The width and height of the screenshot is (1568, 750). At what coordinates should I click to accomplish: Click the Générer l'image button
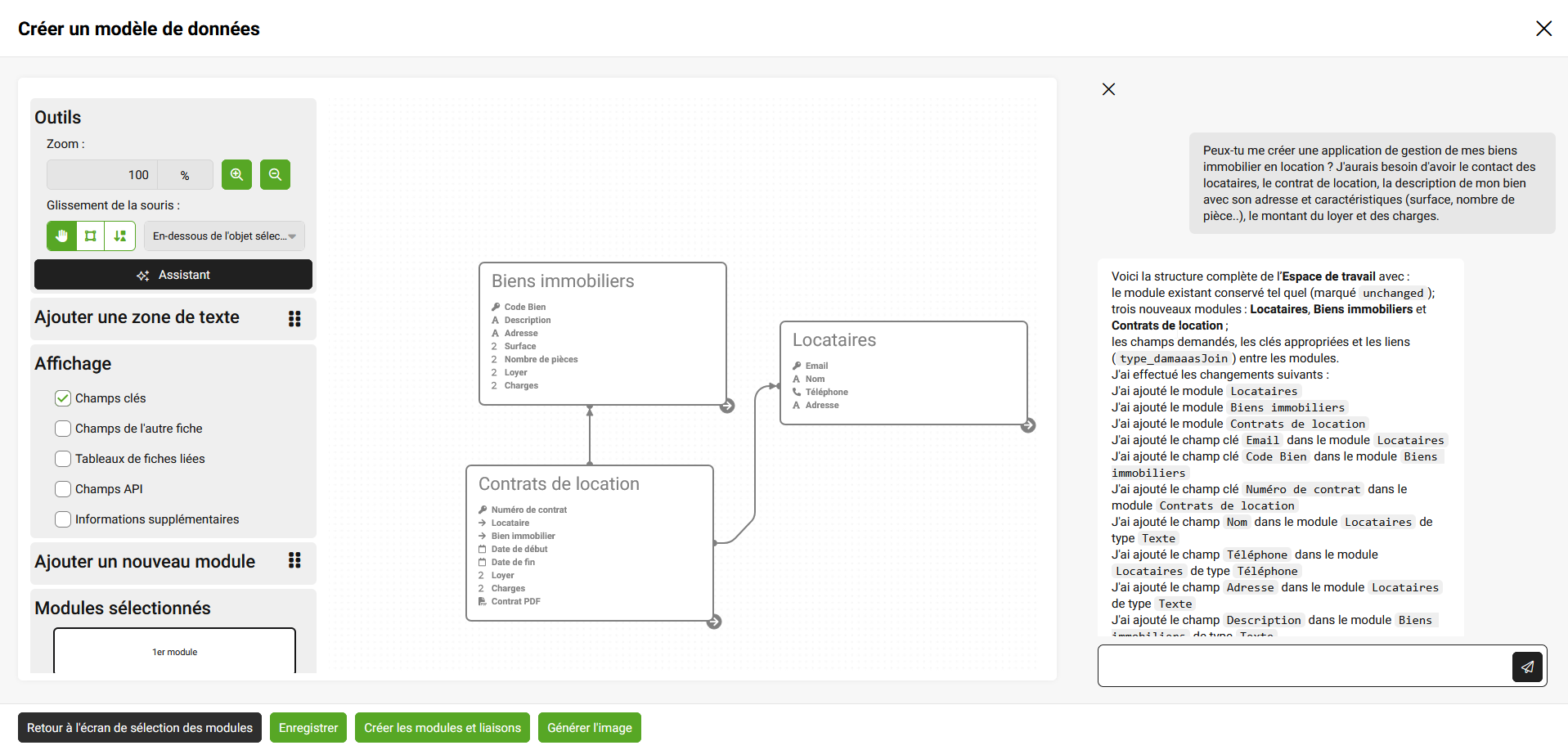click(x=589, y=728)
